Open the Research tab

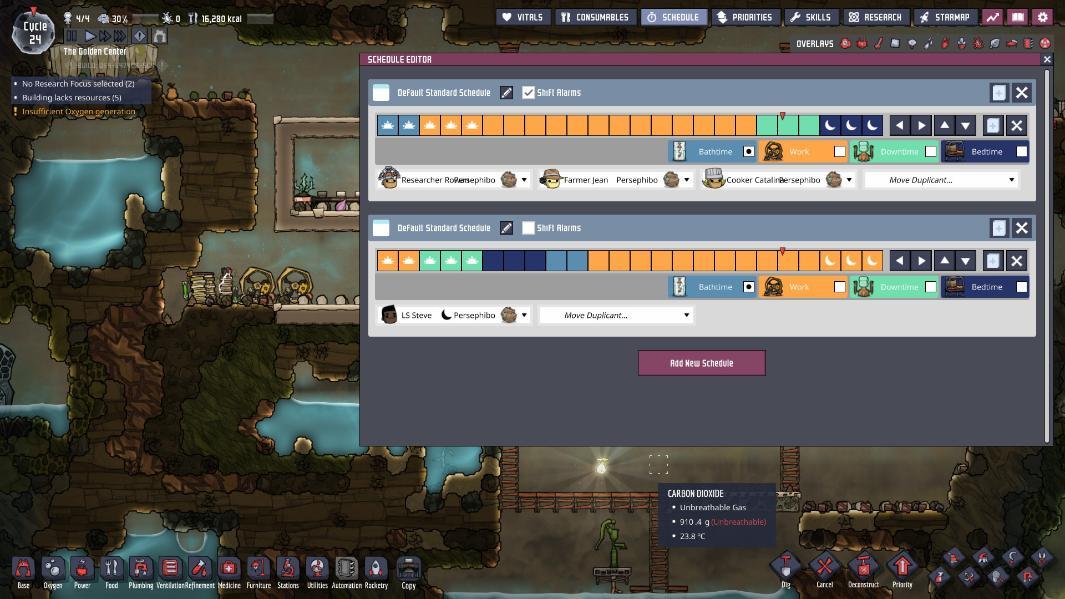click(x=876, y=17)
